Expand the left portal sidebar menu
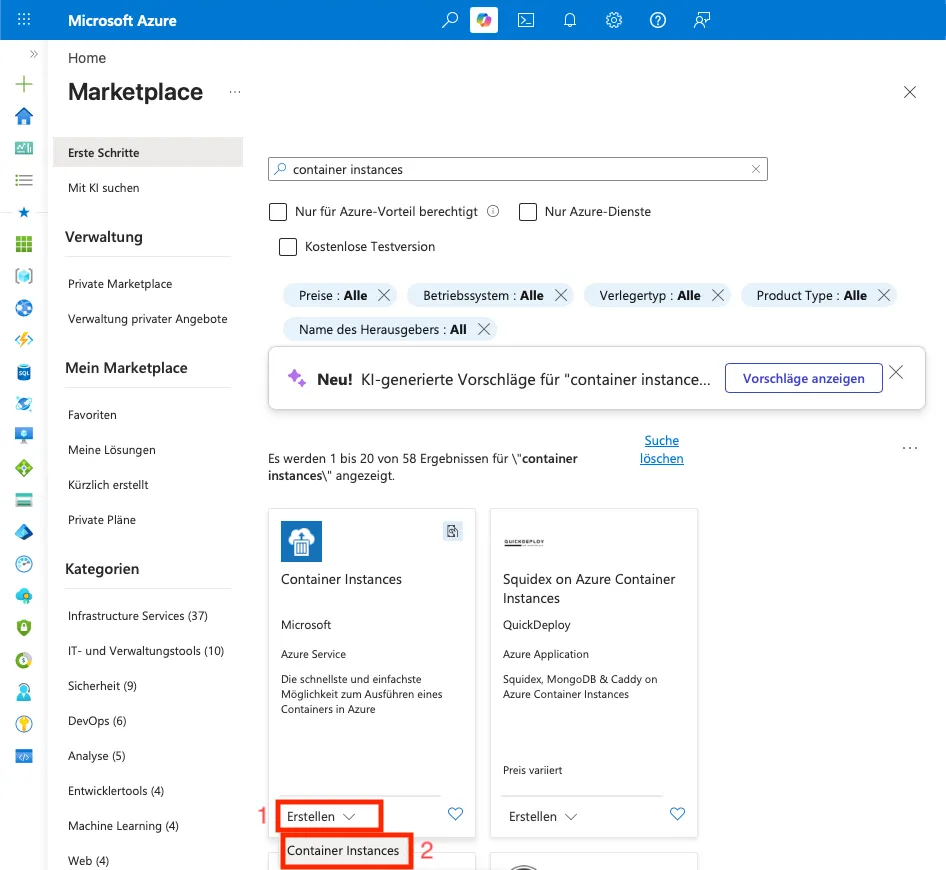This screenshot has width=946, height=870. tap(34, 54)
